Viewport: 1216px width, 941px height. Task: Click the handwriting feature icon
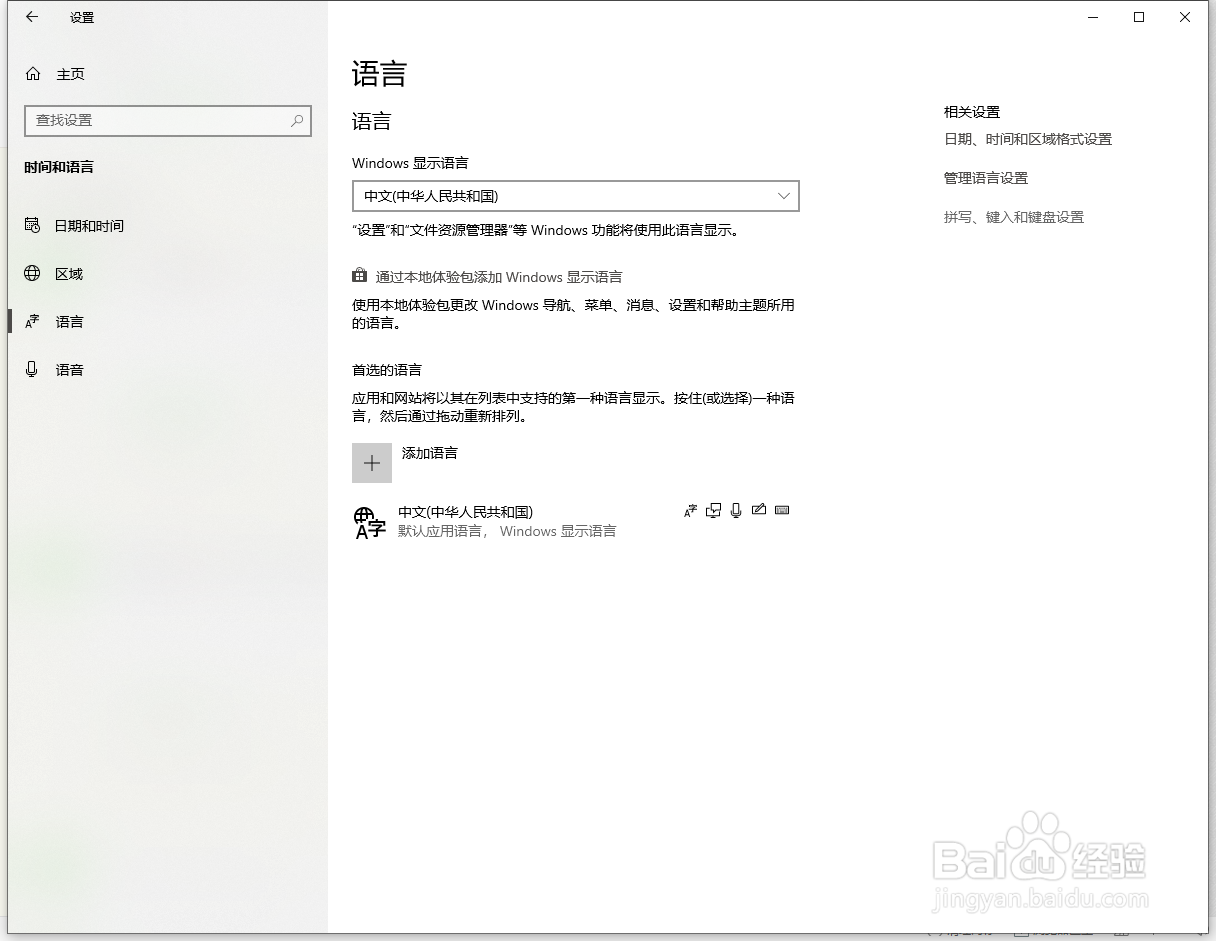pos(759,510)
